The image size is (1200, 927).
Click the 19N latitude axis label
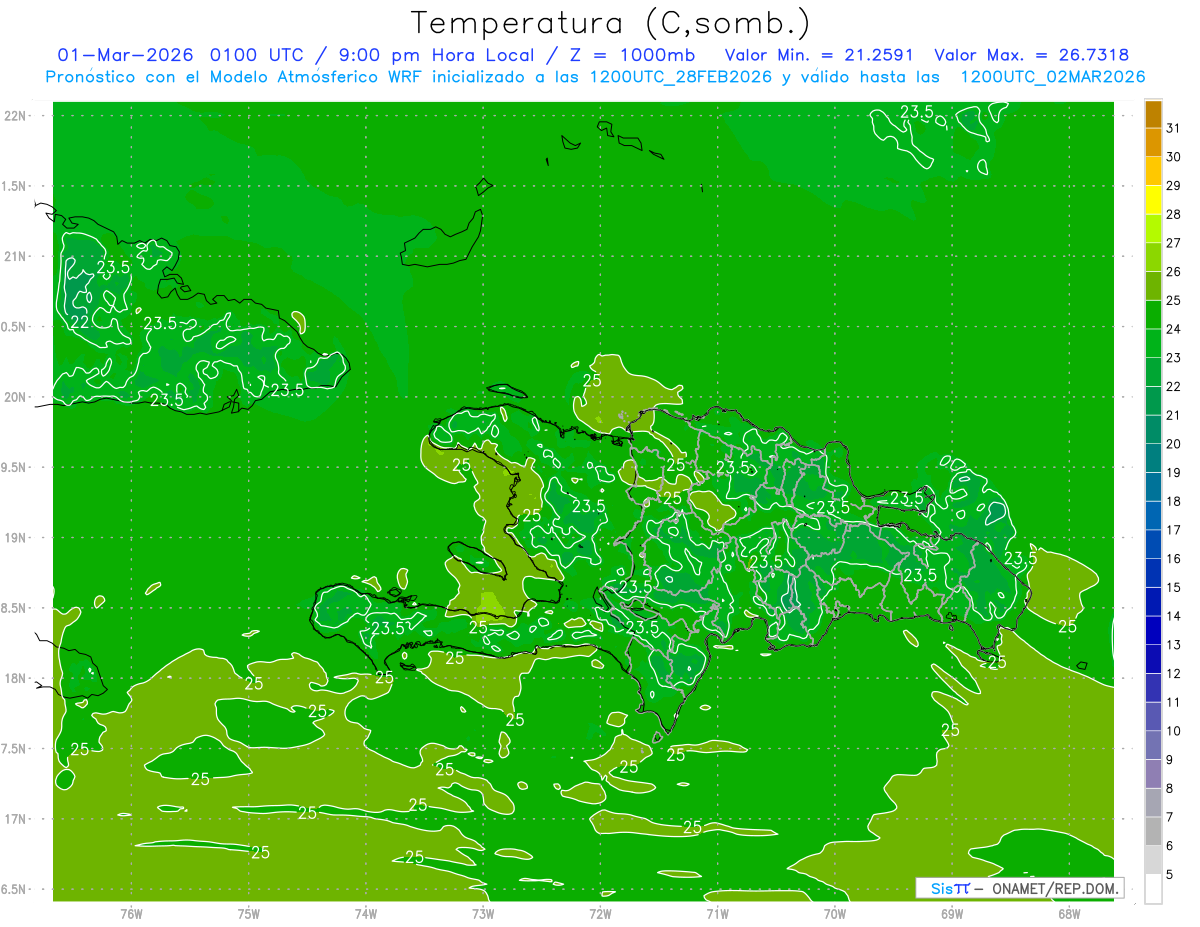coord(14,538)
